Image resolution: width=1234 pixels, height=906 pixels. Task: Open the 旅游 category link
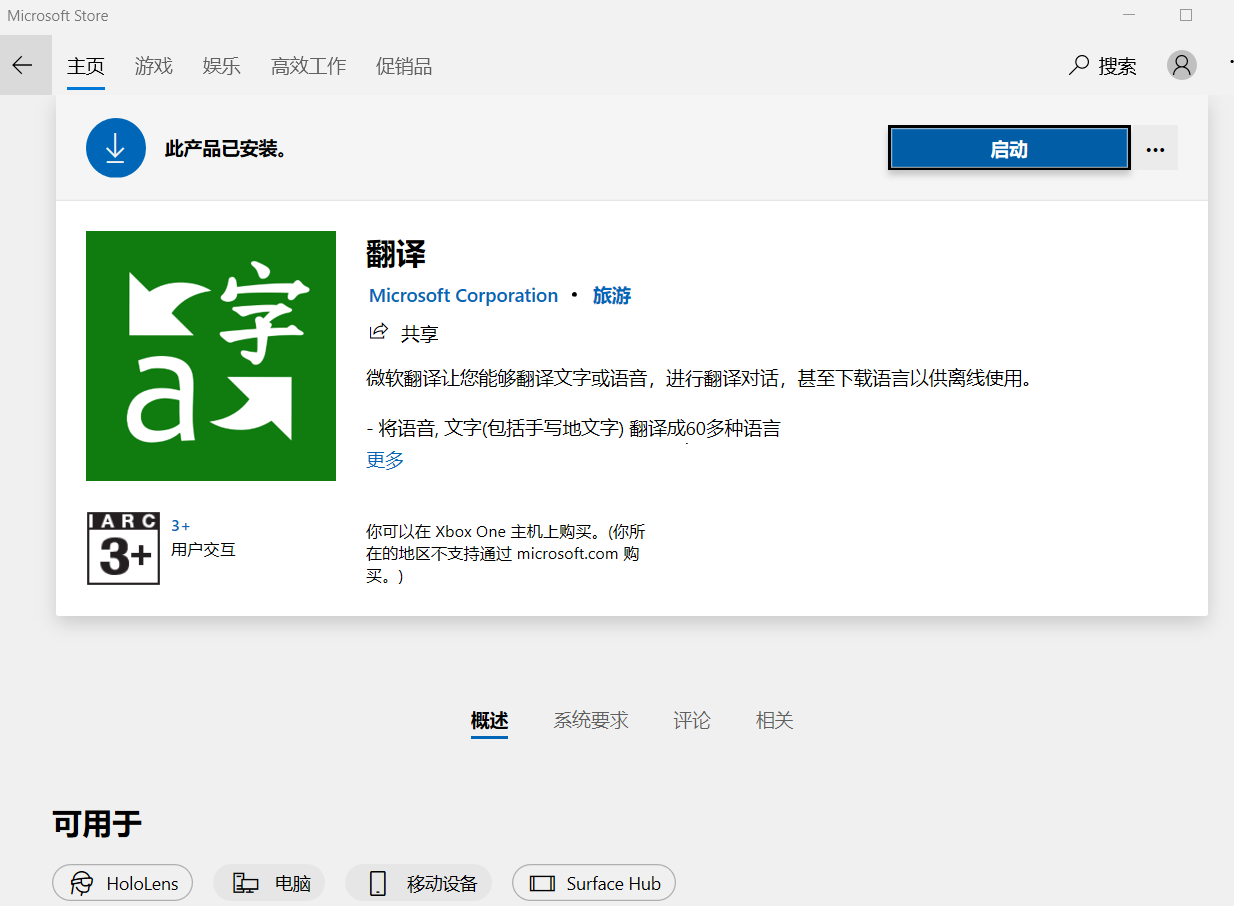pos(612,295)
